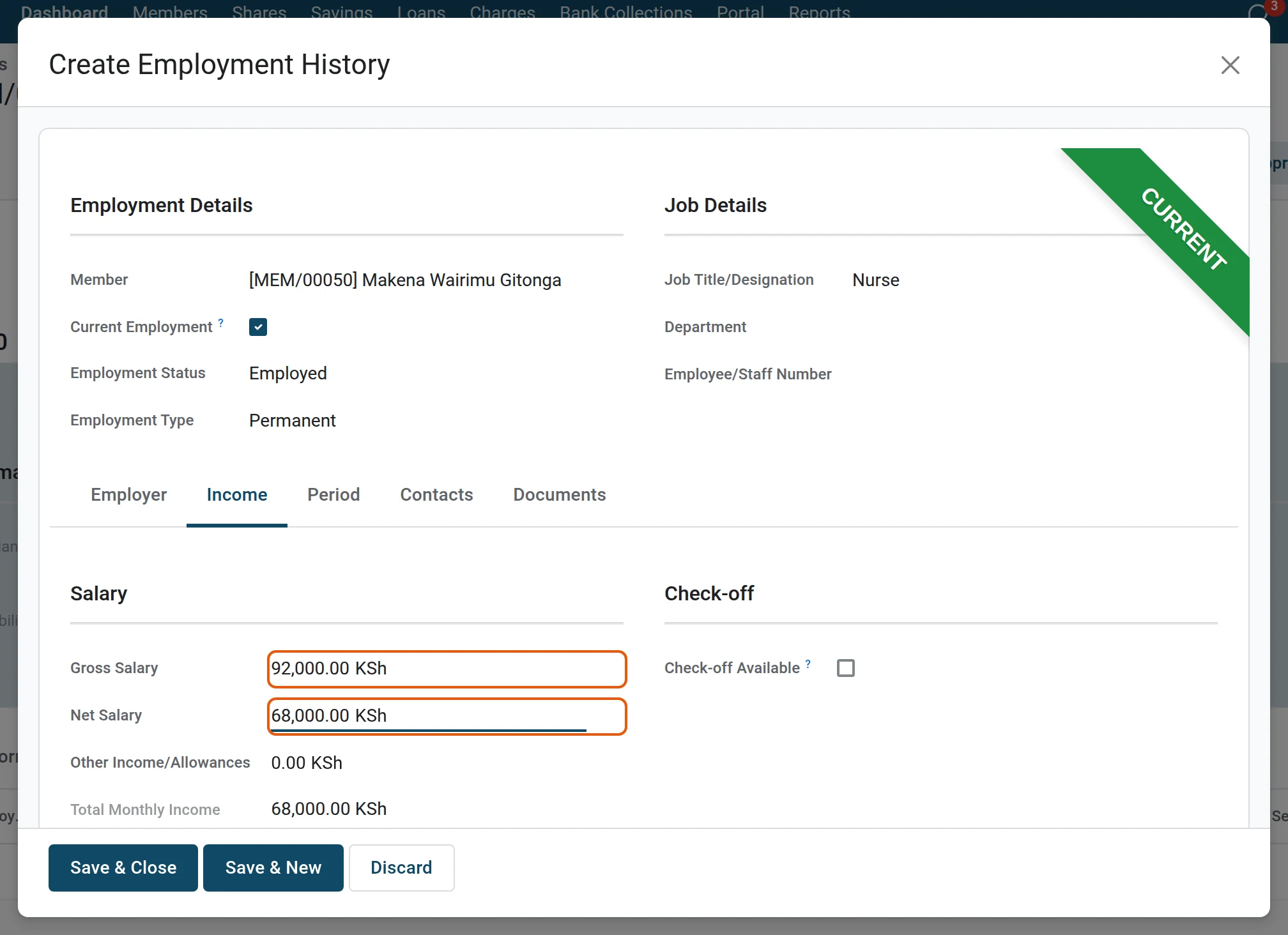
Task: Open the Members menu
Action: coord(170,11)
